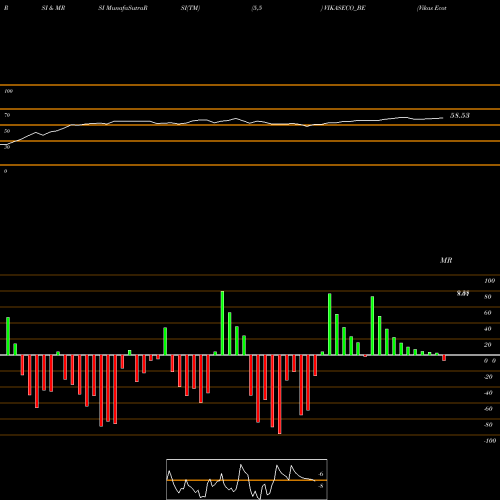
Task: Click the "(Vikas Ecot" company name text
Action: 432,8
